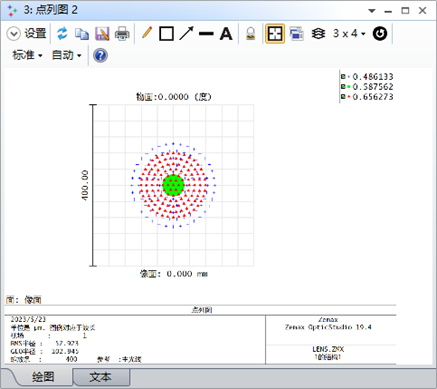Image resolution: width=437 pixels, height=389 pixels.
Task: Save the graphic with the save icon
Action: click(102, 34)
